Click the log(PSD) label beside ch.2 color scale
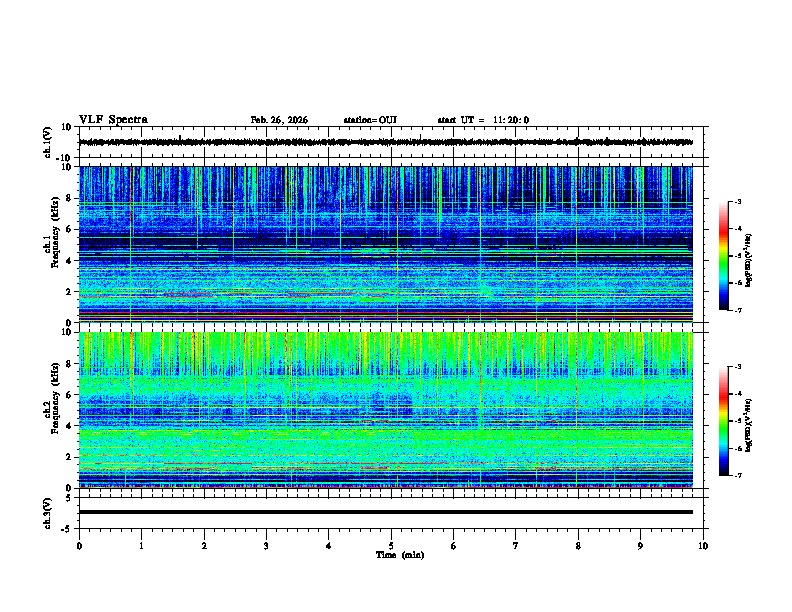Image resolution: width=792 pixels, height=612 pixels. pos(749,426)
